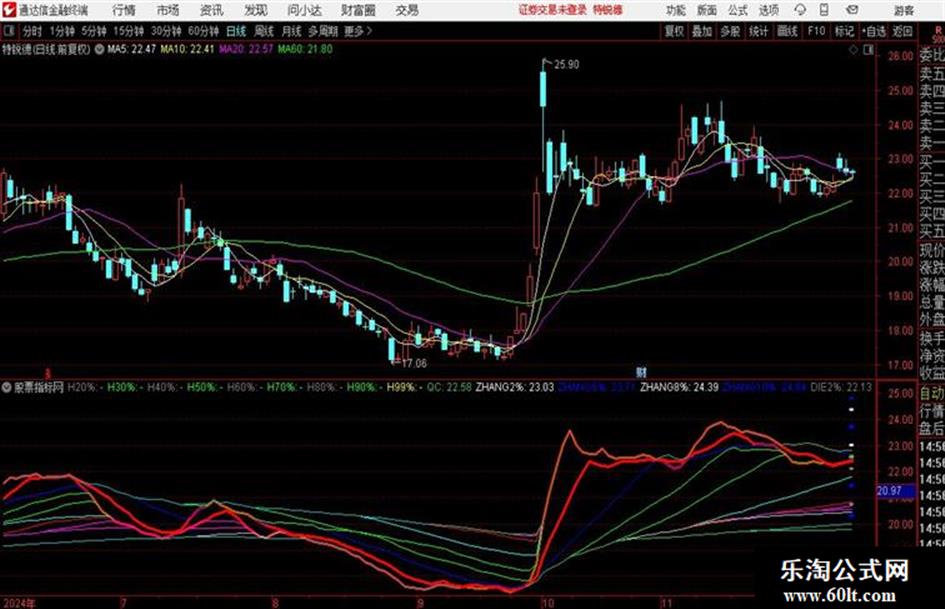The image size is (945, 609).
Task: Switch to 分时 intraday tab
Action: [33, 31]
